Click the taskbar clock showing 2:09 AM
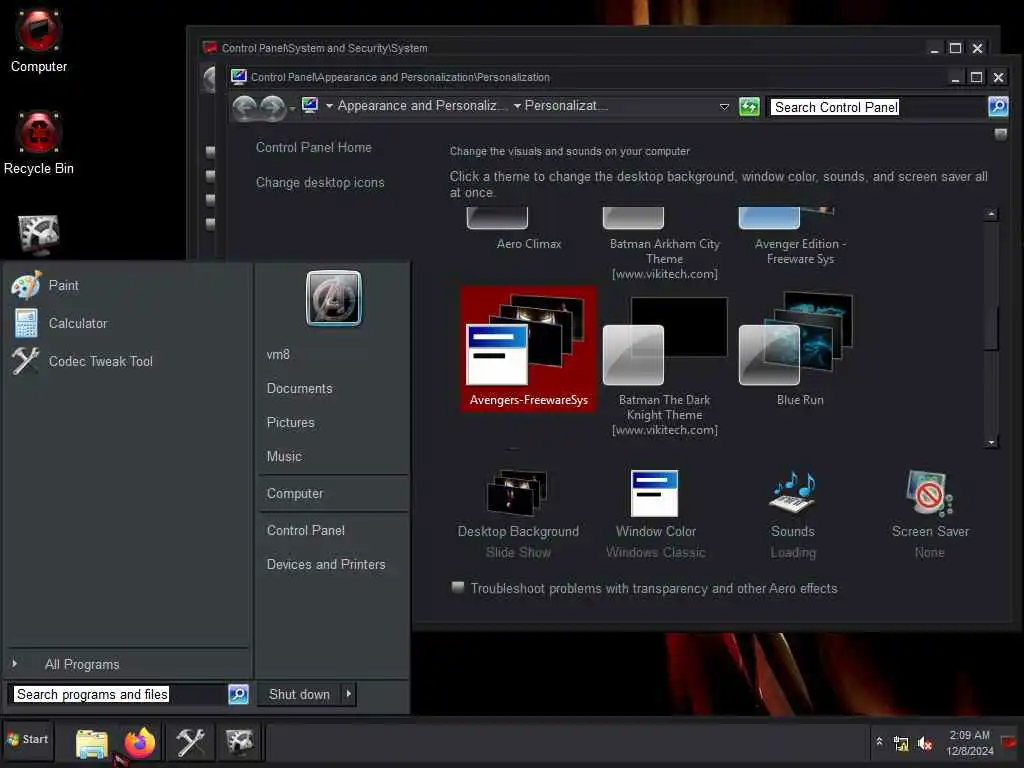Screen dimensions: 1024x768 click(x=969, y=743)
